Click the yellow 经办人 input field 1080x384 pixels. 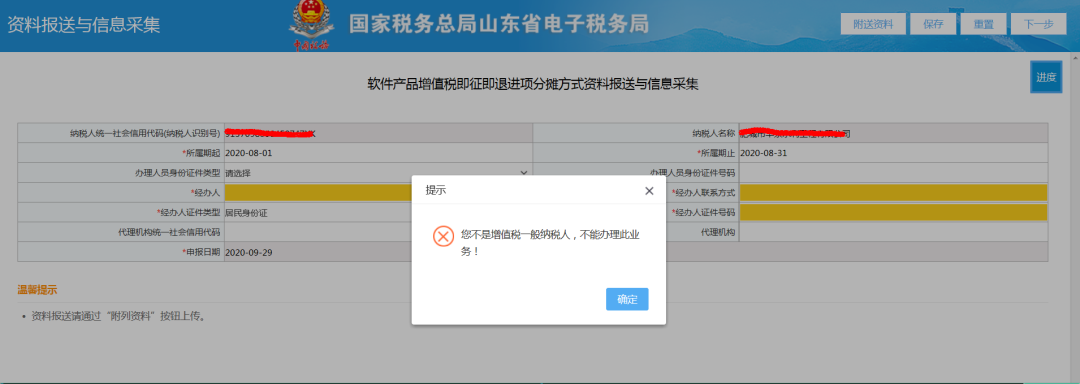[x=318, y=193]
